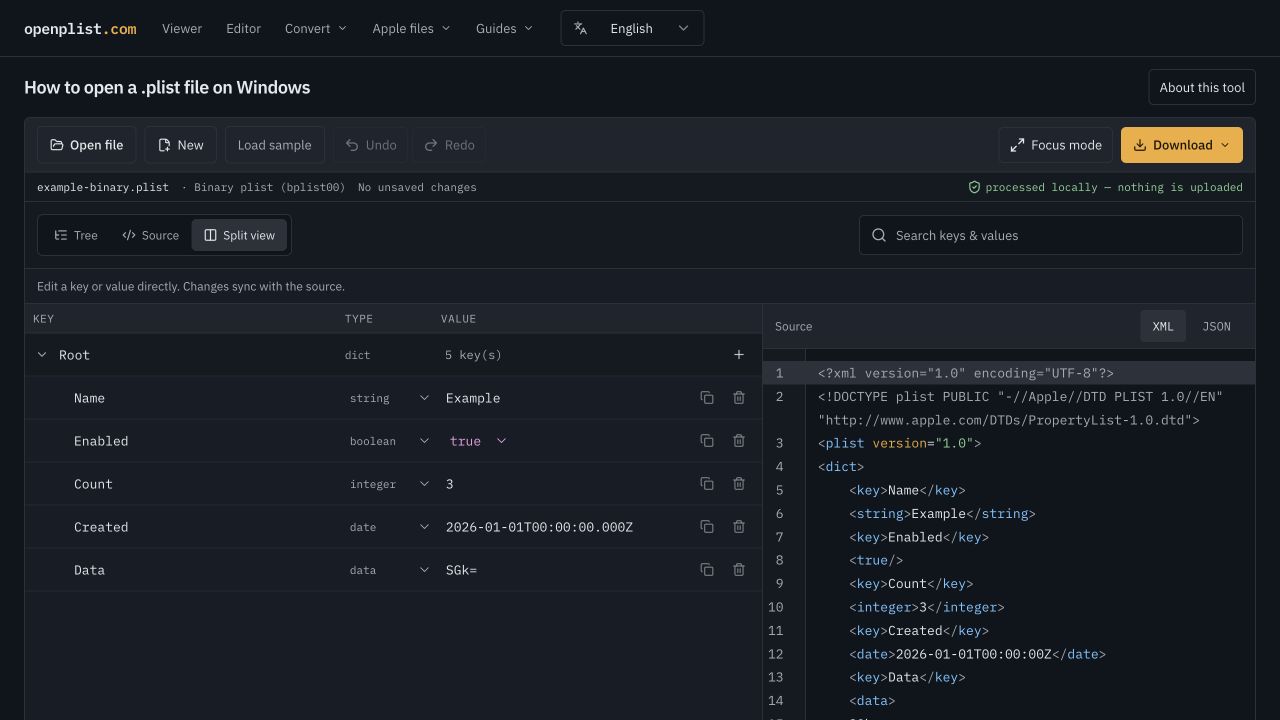Switch to Source view

[150, 235]
